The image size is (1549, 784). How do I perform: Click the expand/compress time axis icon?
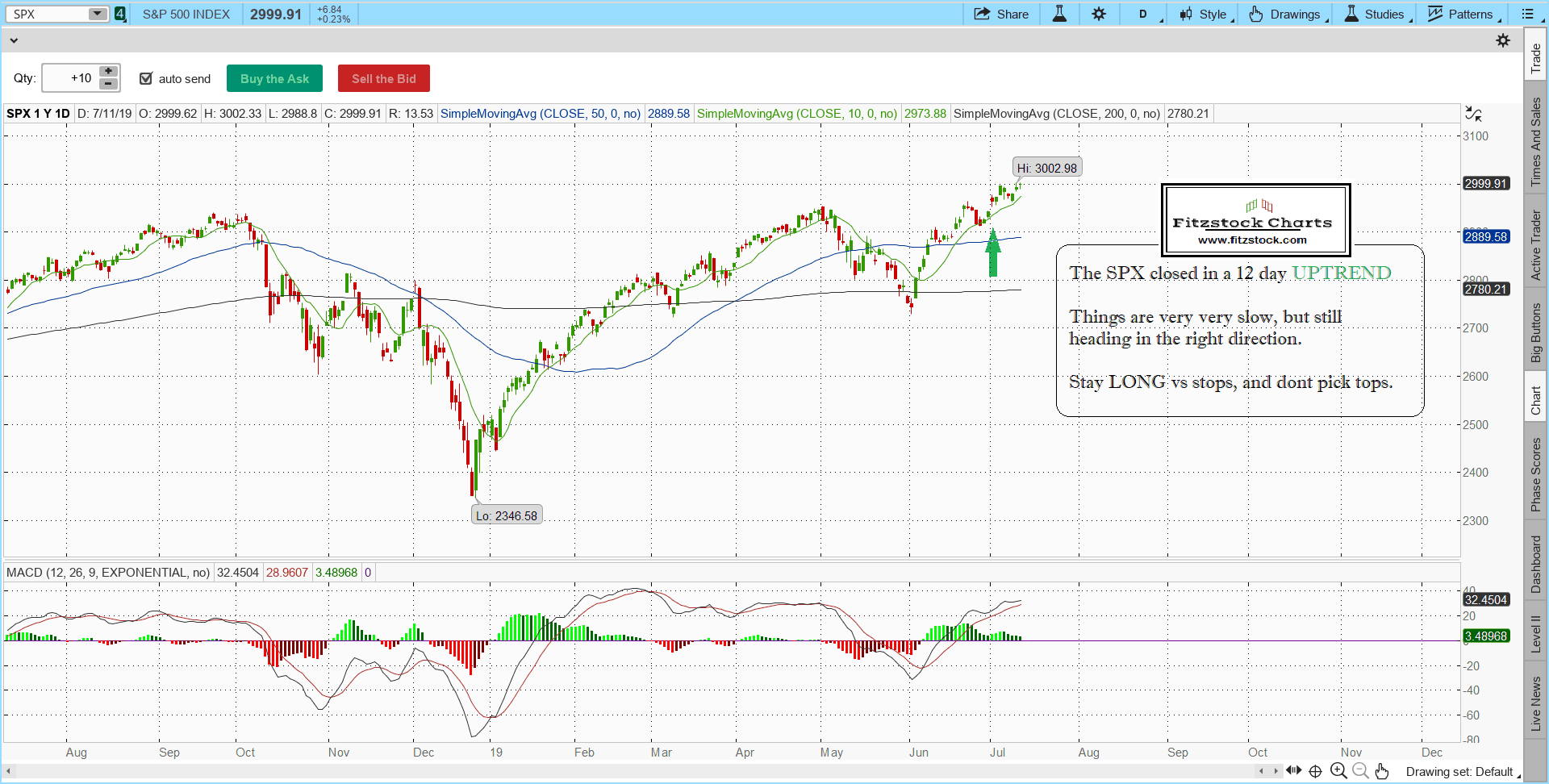click(x=1293, y=770)
